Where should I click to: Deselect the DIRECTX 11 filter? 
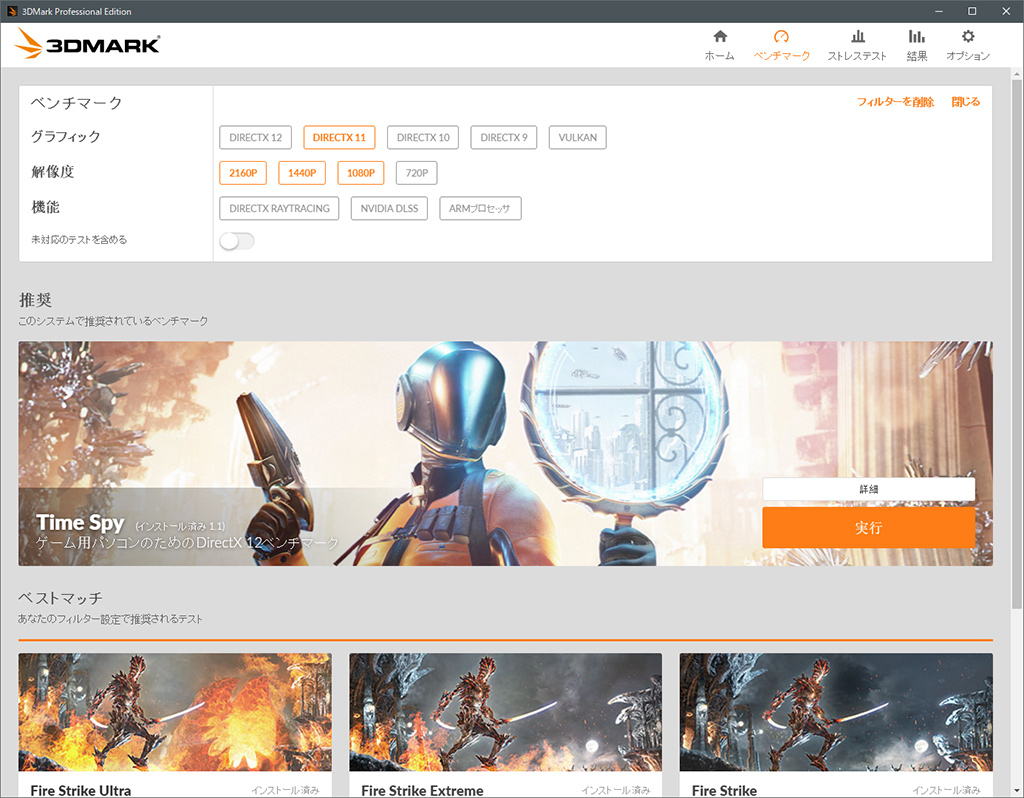coord(339,137)
